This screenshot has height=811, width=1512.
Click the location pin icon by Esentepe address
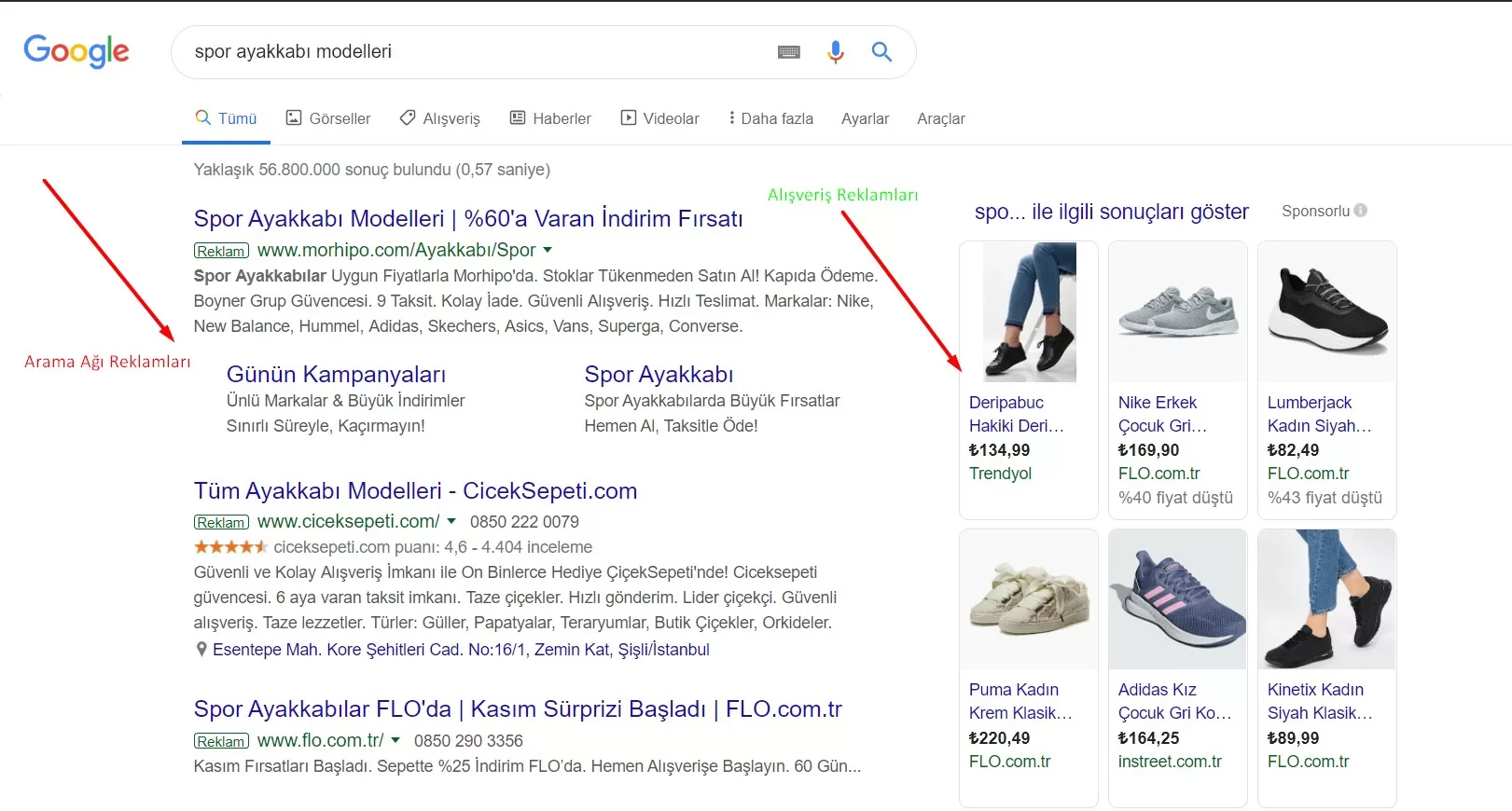(x=201, y=649)
